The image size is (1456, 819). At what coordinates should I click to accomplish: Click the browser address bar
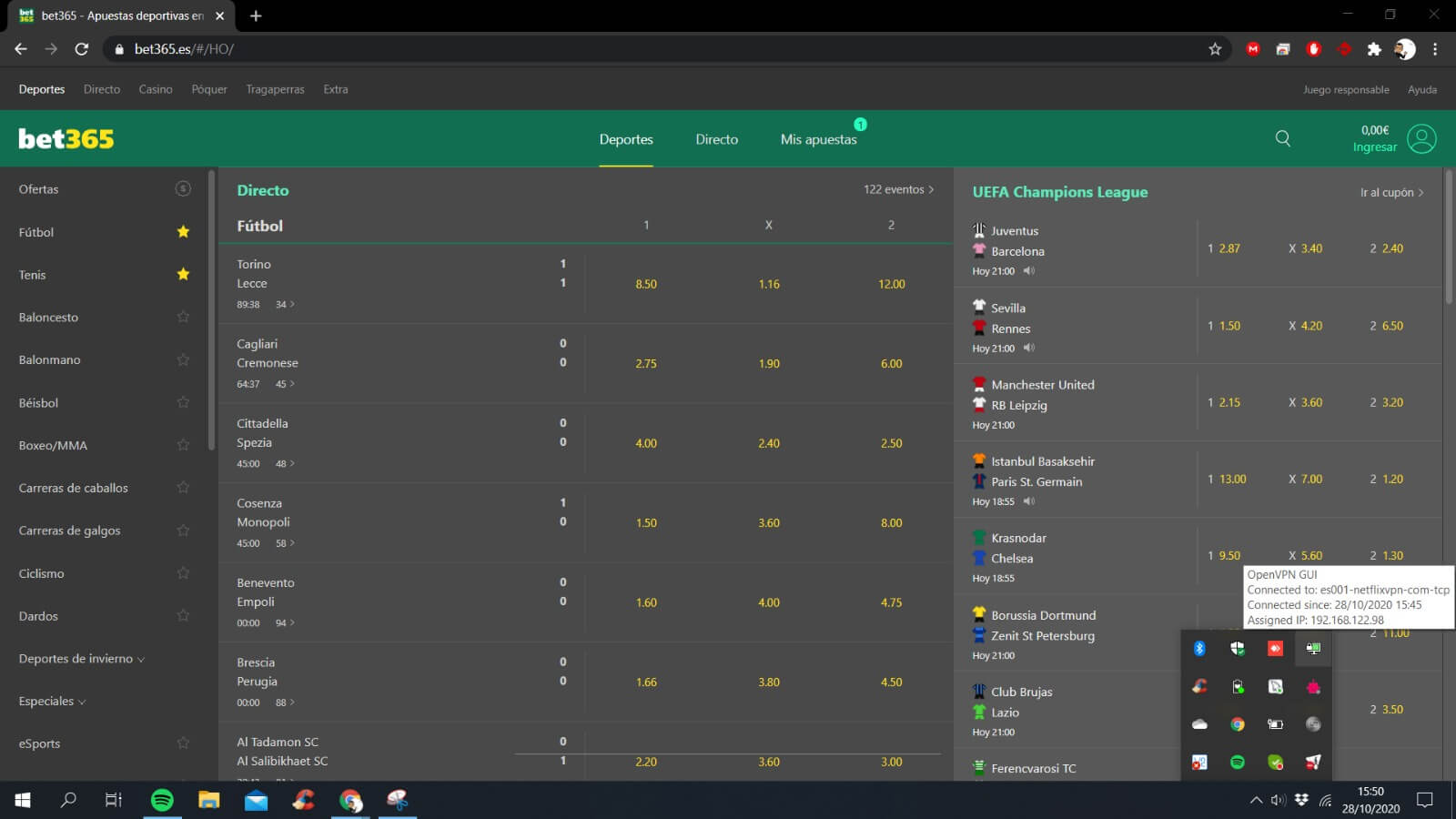point(664,49)
